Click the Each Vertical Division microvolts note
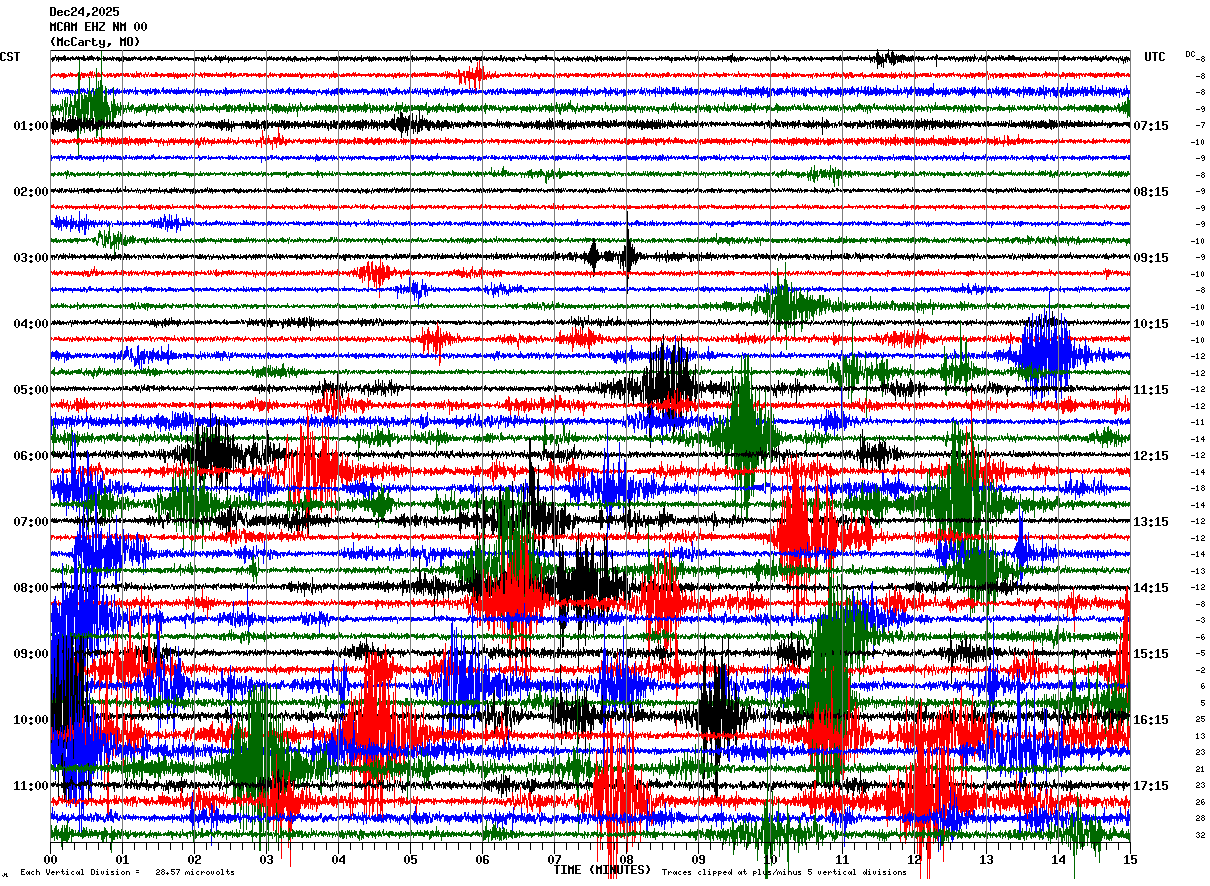This screenshot has height=886, width=1210. click(127, 873)
